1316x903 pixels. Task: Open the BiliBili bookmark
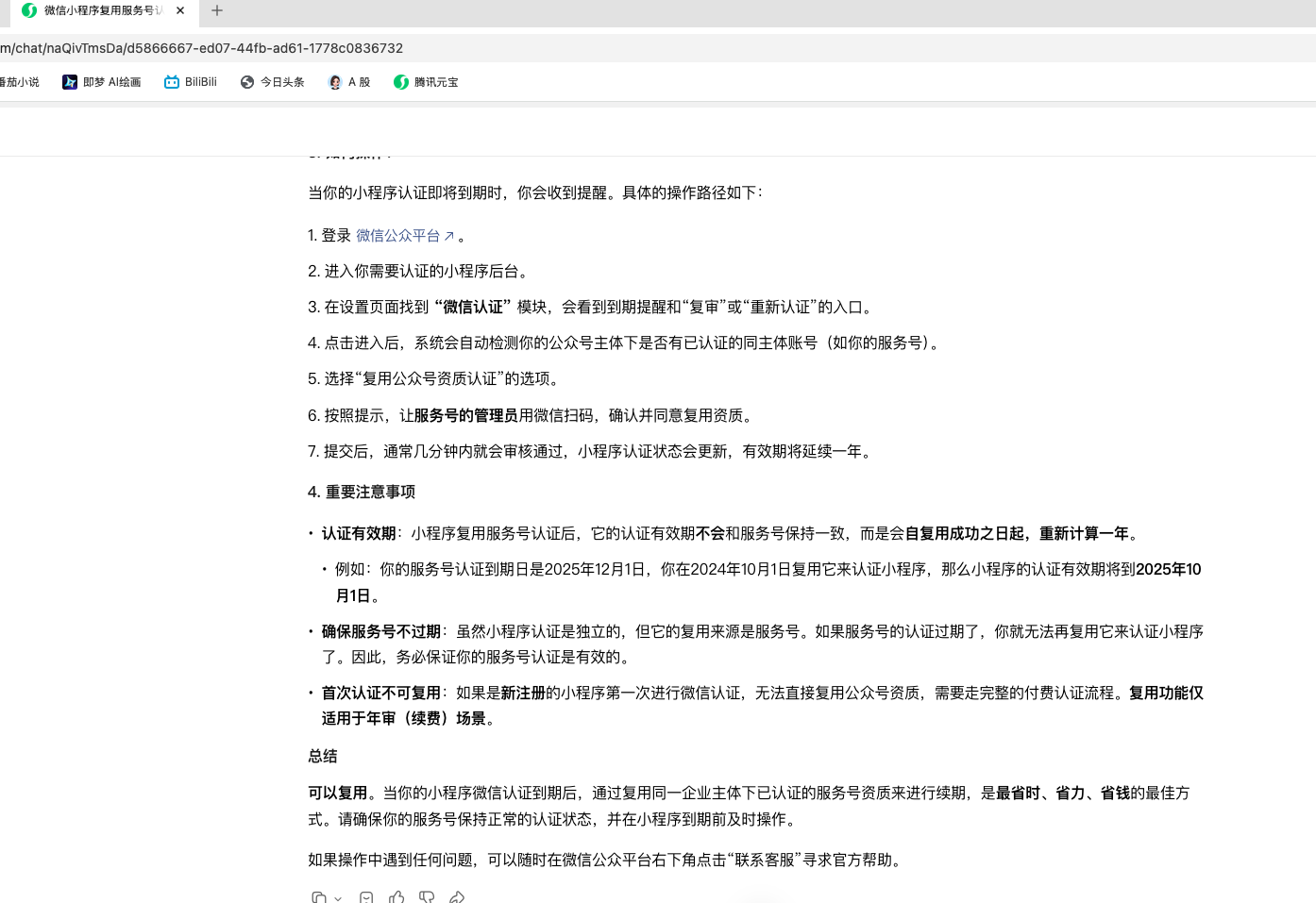[x=191, y=82]
